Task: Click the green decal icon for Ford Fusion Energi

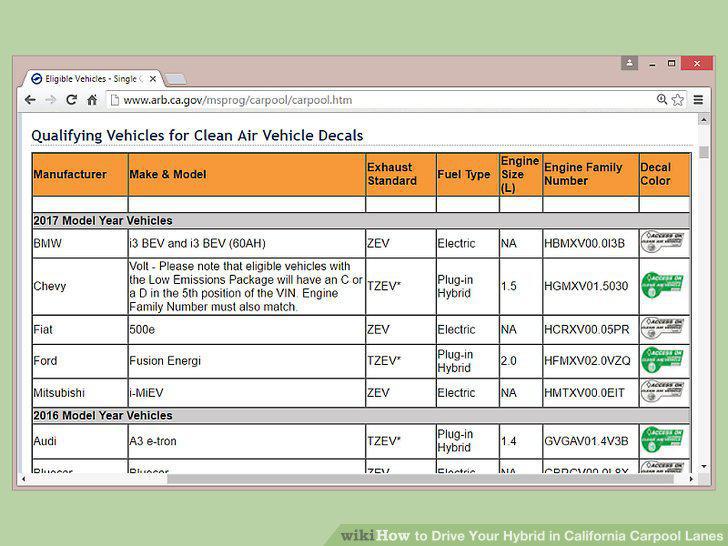Action: (663, 360)
